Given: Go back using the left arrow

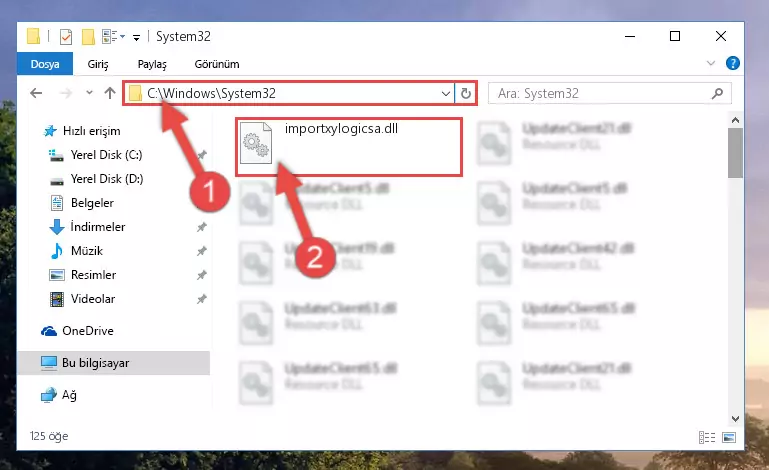Looking at the screenshot, I should point(36,93).
